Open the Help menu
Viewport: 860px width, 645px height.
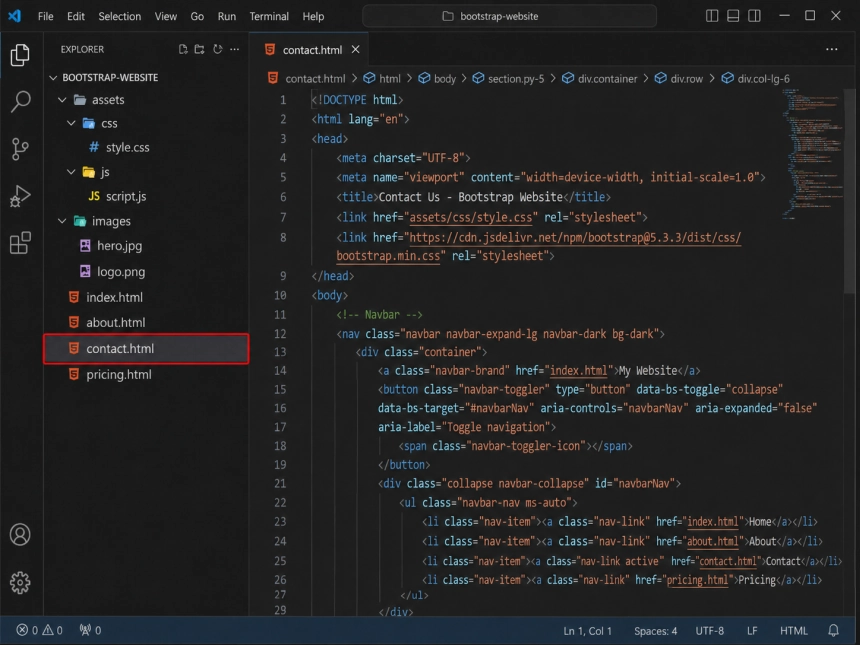[313, 16]
